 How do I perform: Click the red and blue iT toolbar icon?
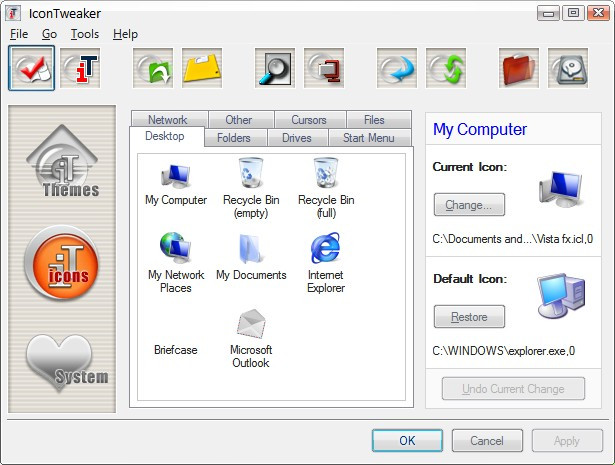(x=80, y=68)
